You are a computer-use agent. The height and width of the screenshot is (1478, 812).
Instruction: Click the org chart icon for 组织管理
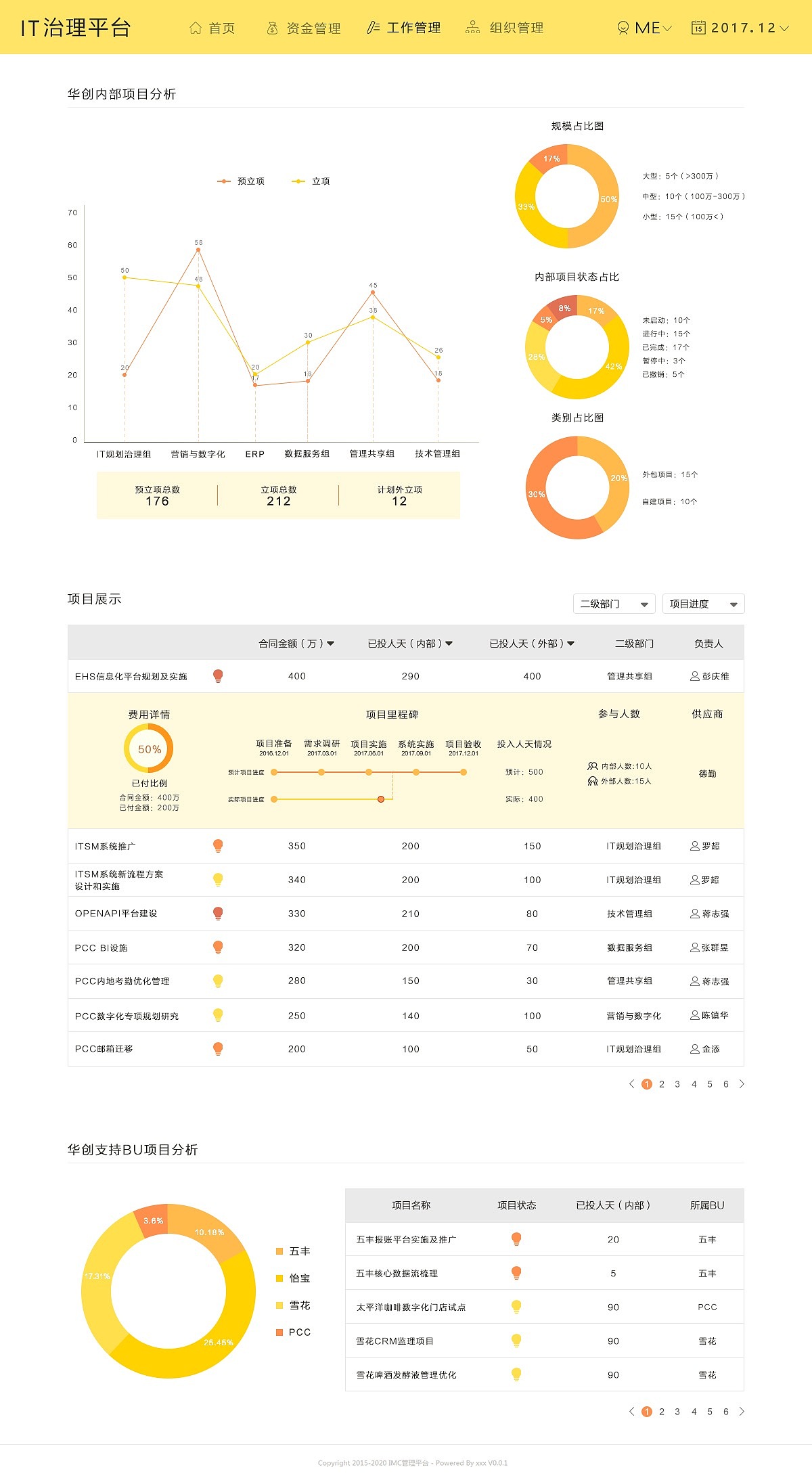click(x=472, y=28)
